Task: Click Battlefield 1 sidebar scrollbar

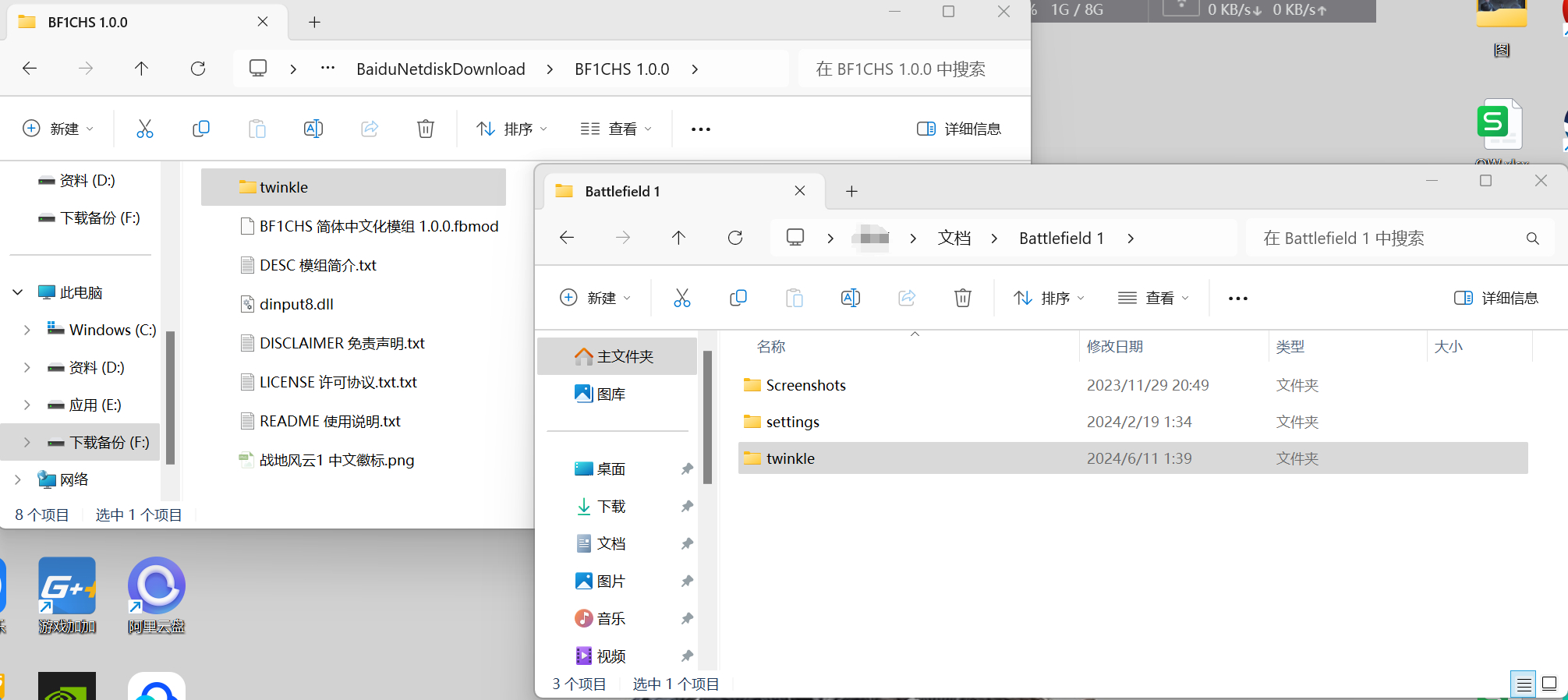Action: click(707, 417)
